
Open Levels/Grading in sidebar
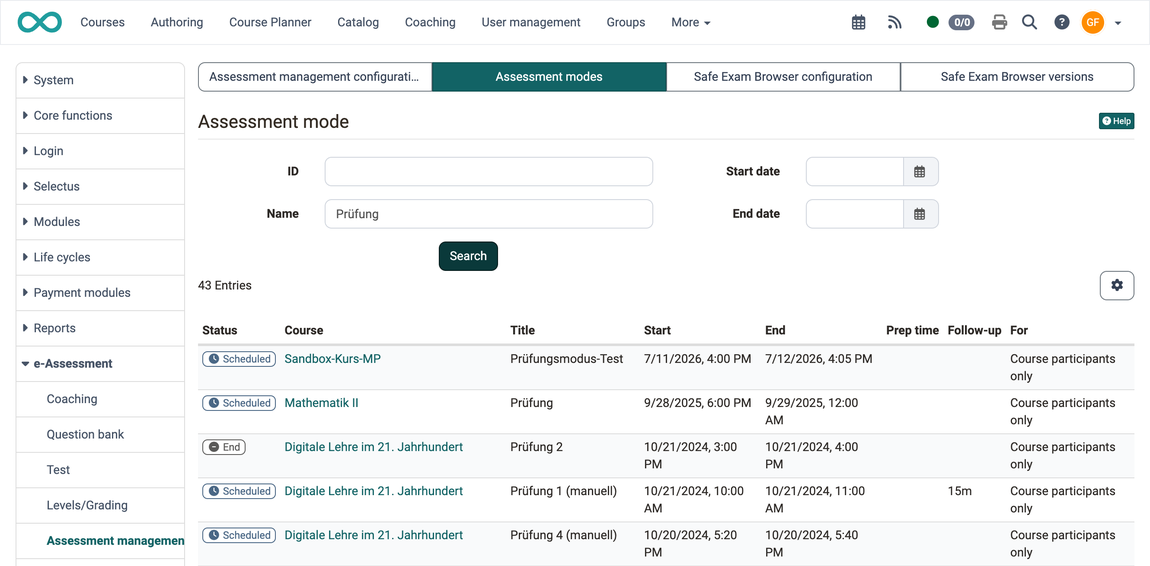(87, 505)
